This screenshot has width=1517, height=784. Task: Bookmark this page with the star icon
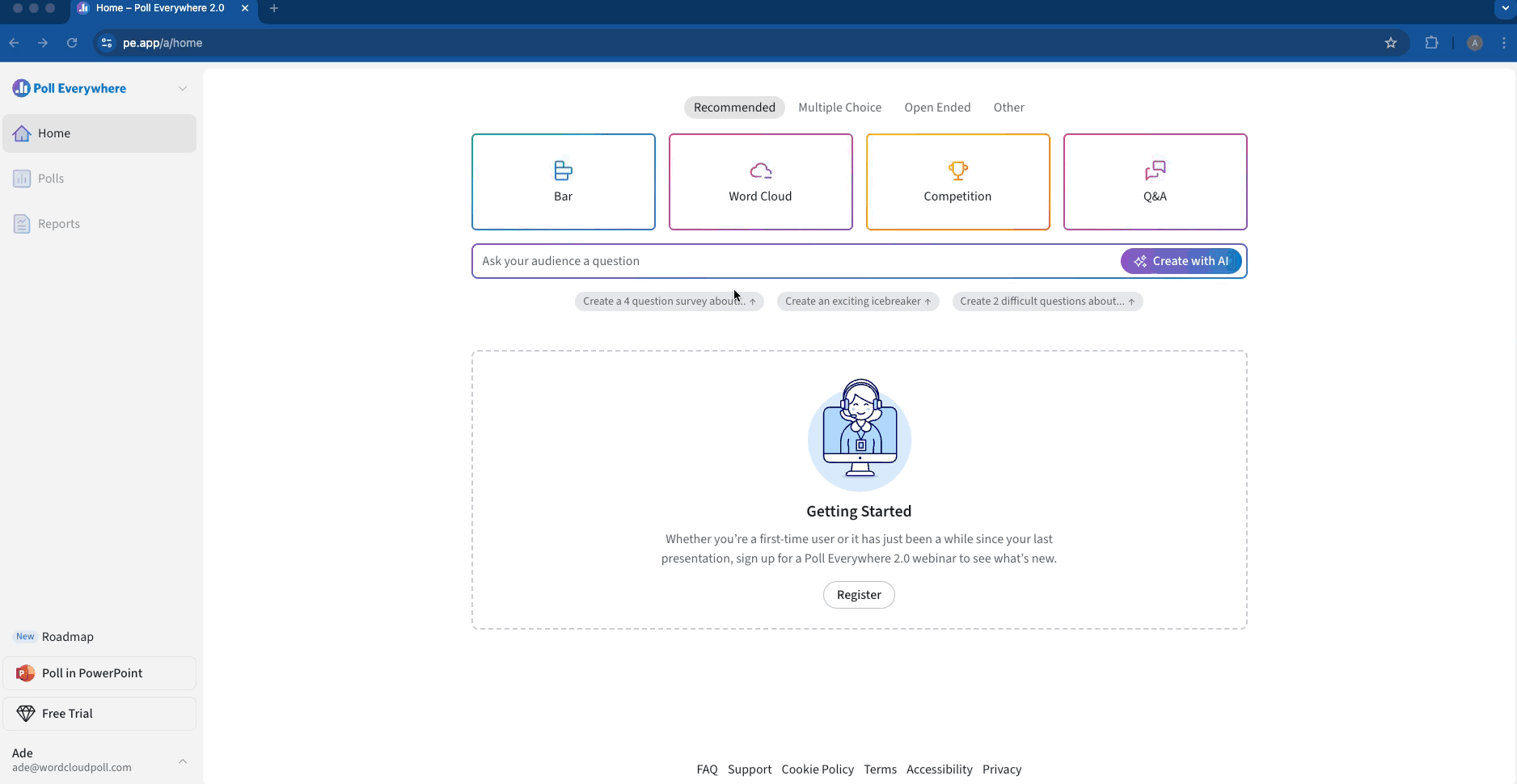(1391, 43)
